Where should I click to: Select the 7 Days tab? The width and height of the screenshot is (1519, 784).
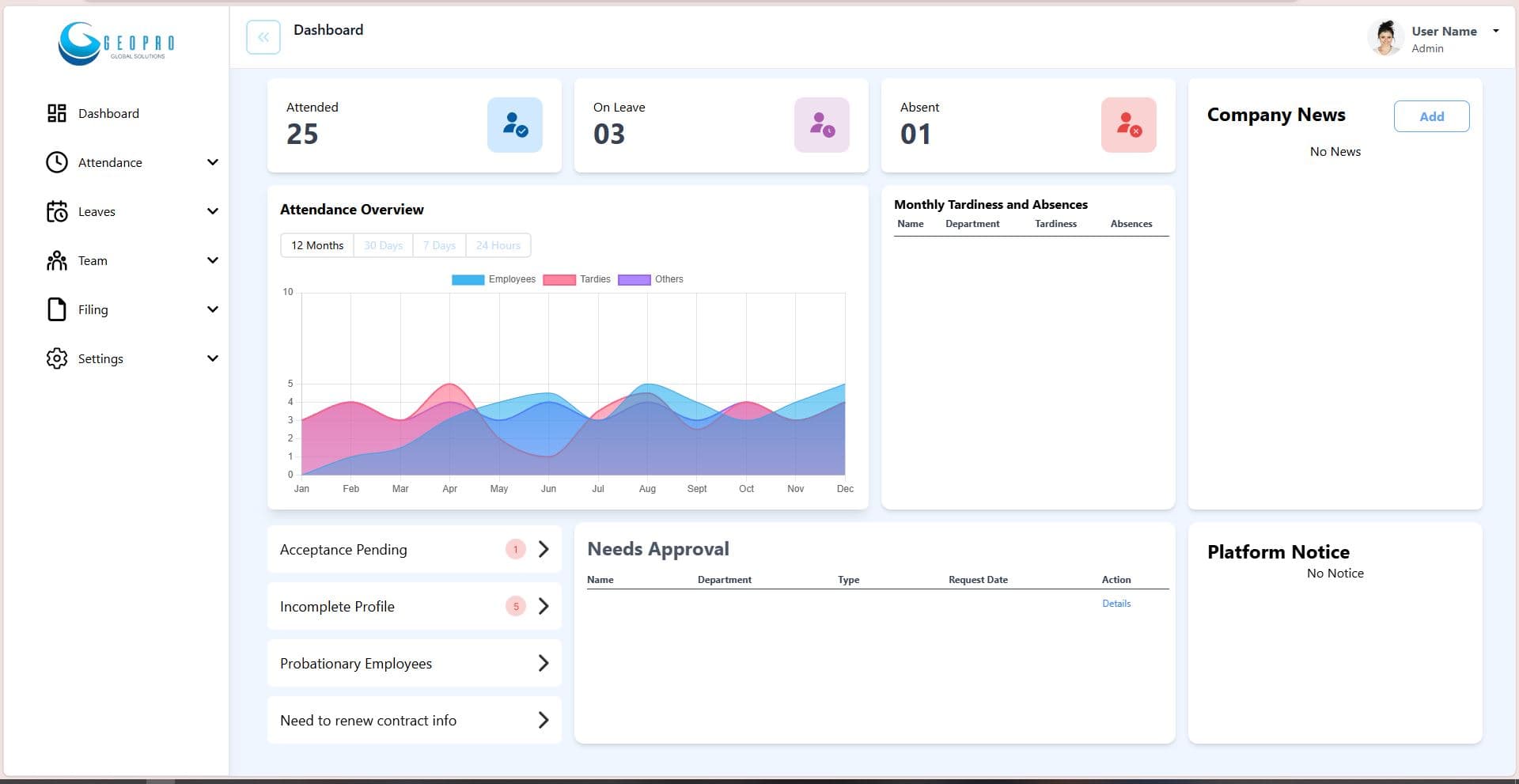coord(439,245)
